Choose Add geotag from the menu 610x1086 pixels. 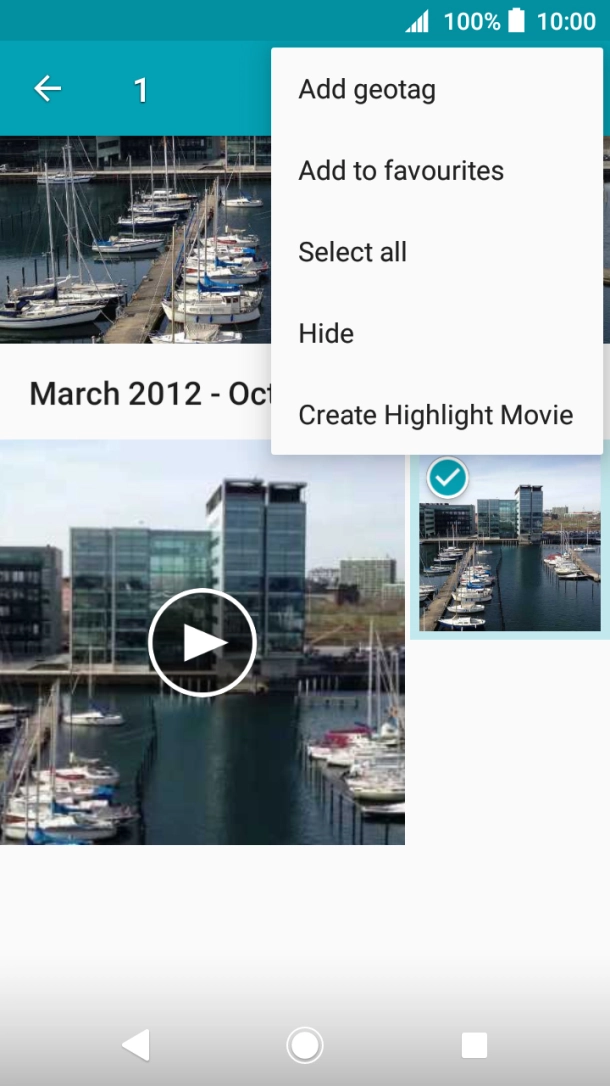click(x=366, y=89)
